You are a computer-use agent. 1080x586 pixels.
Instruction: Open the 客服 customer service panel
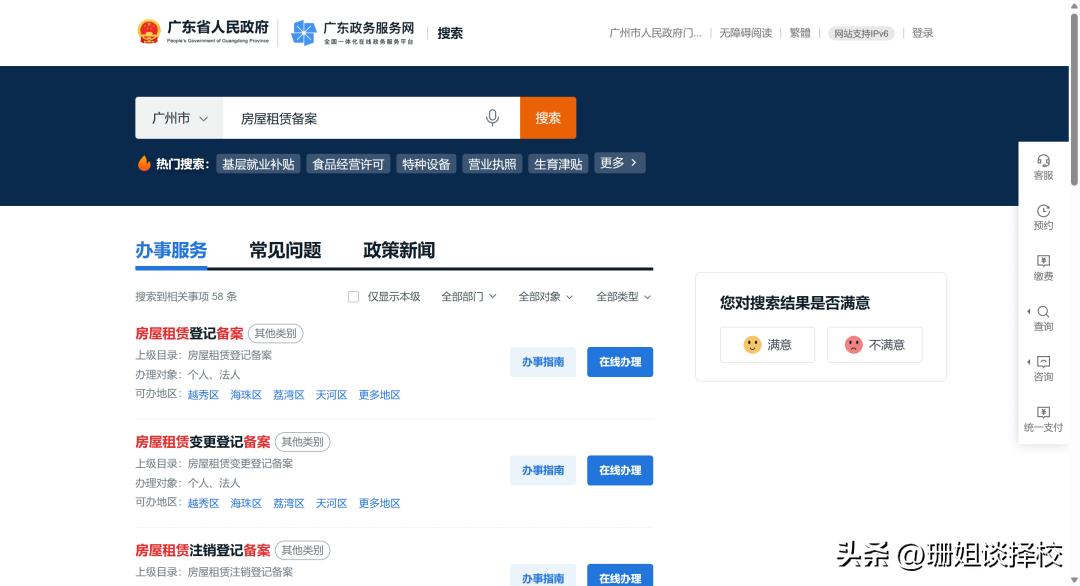(x=1043, y=167)
